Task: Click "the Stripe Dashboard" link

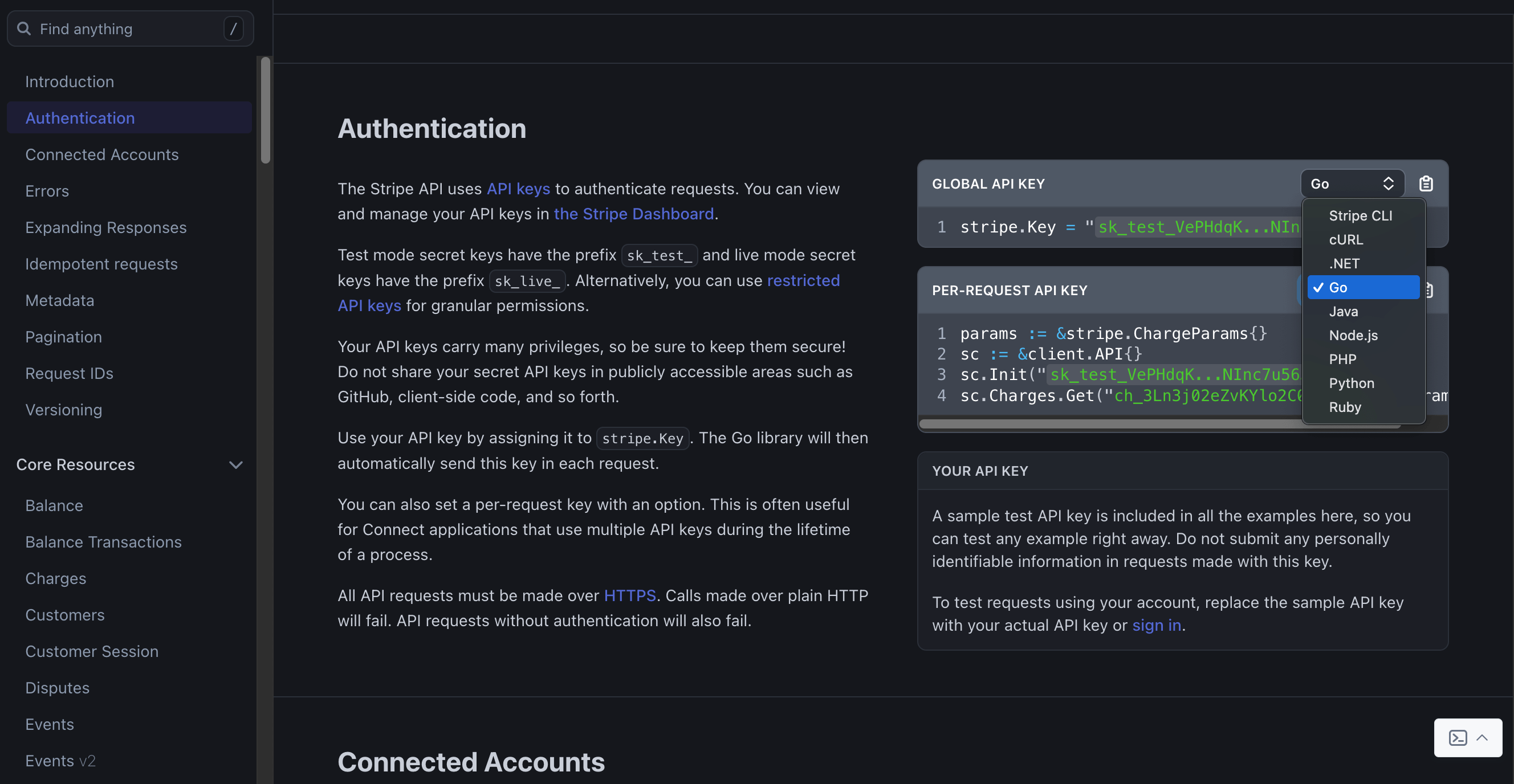Action: (x=633, y=214)
